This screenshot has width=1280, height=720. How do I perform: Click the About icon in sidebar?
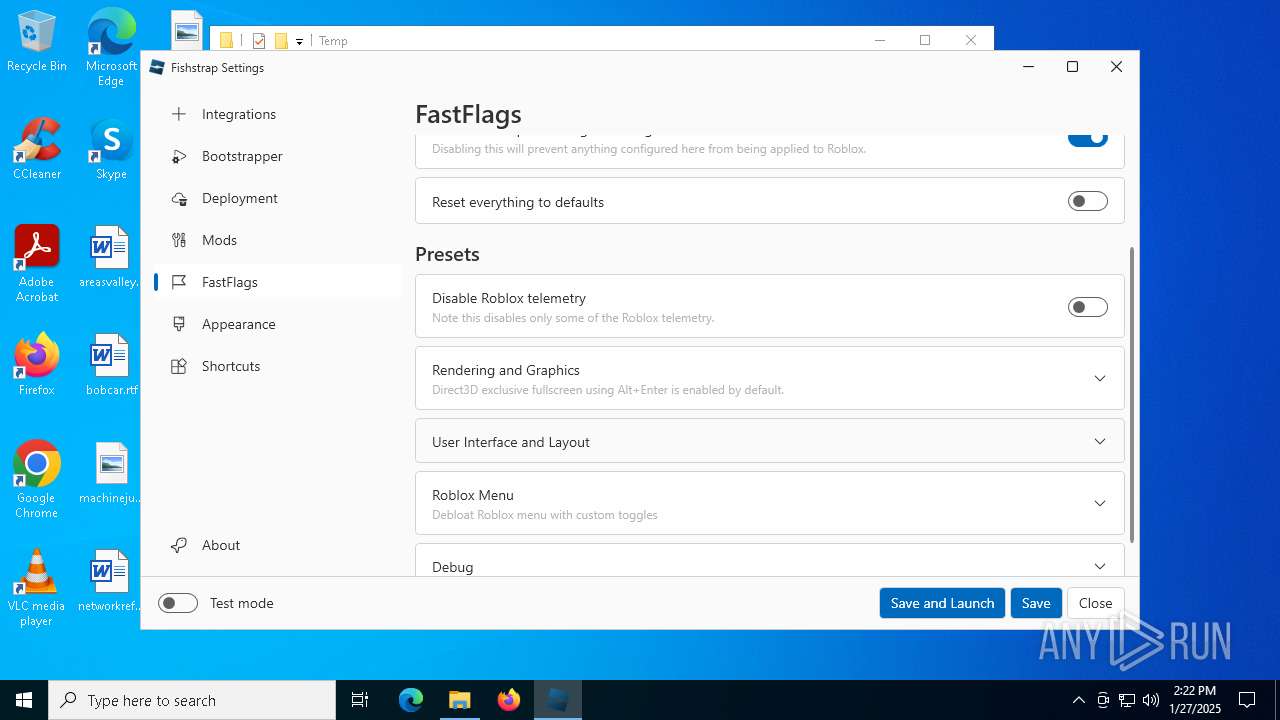tap(179, 545)
